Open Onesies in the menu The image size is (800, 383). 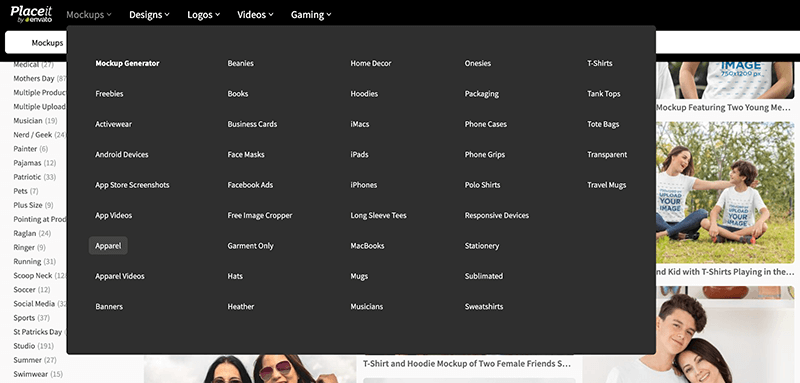click(x=478, y=63)
